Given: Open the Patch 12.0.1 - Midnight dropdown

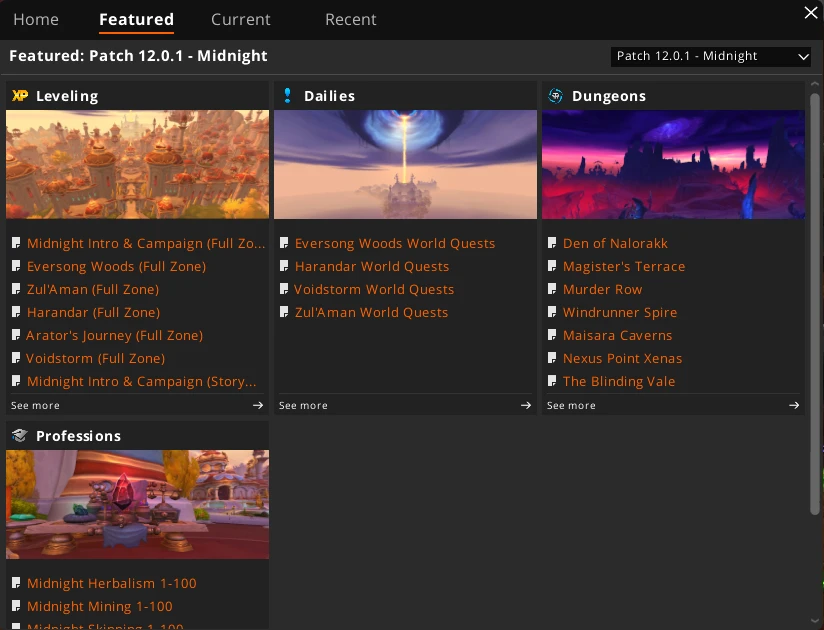Looking at the screenshot, I should pyautogui.click(x=711, y=57).
